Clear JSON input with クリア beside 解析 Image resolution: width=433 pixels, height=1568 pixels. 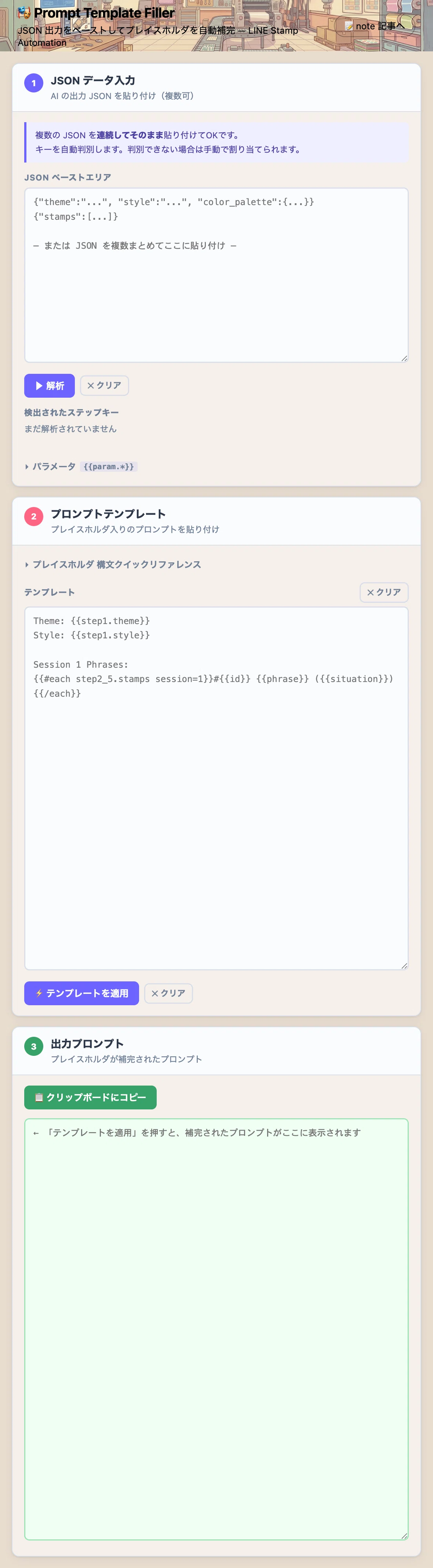point(104,386)
